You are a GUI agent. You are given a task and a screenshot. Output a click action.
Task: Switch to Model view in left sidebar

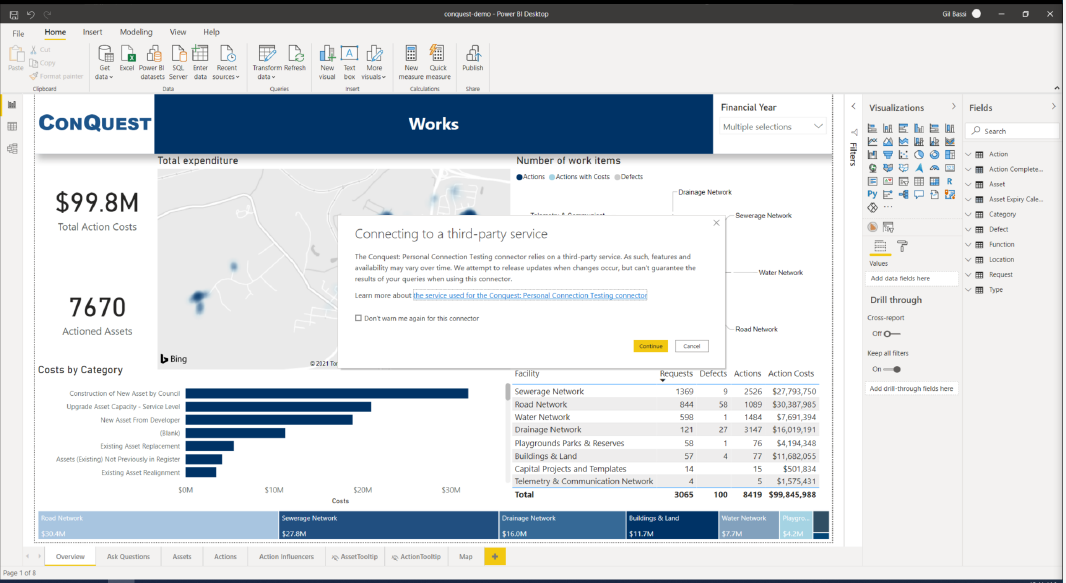(x=12, y=148)
